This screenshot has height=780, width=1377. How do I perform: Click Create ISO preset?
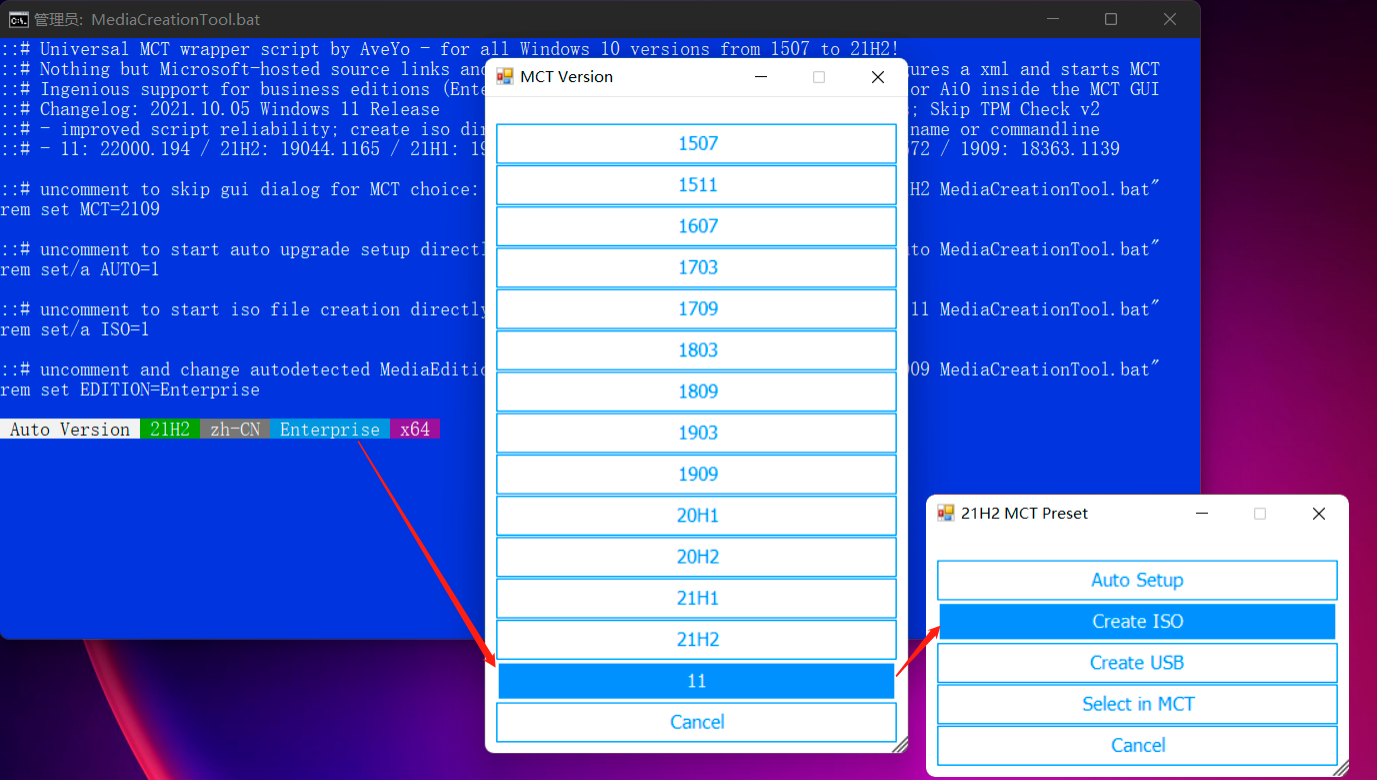point(1137,622)
